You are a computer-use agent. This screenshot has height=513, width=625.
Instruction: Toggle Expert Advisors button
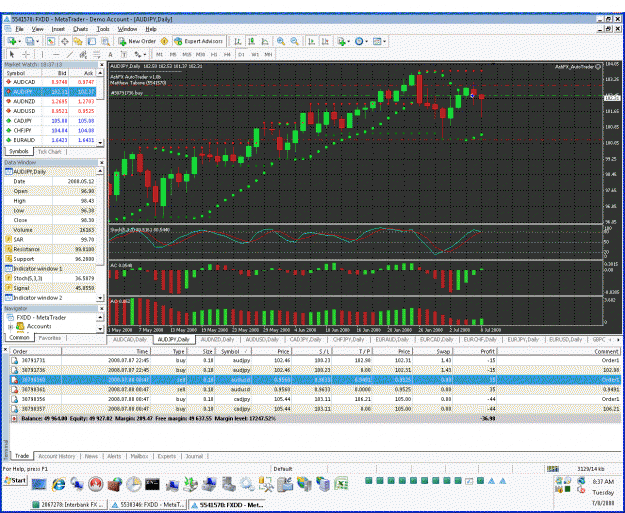click(x=198, y=41)
